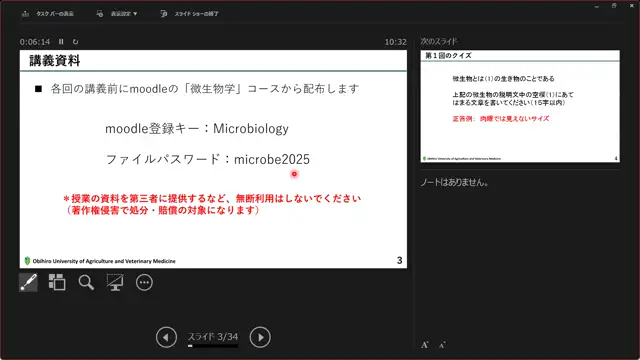Open the display settings dropdown
The image size is (640, 360).
117,14
